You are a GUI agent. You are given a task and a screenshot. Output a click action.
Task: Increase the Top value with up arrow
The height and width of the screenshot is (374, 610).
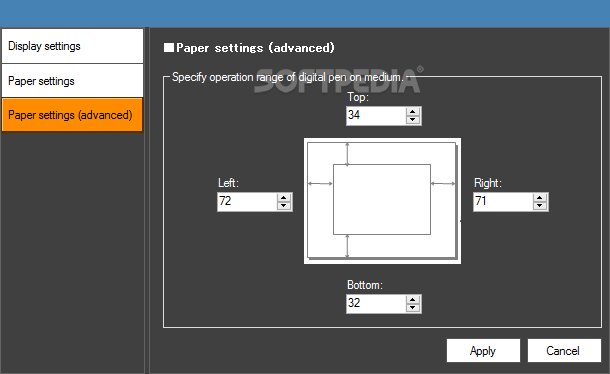413,112
